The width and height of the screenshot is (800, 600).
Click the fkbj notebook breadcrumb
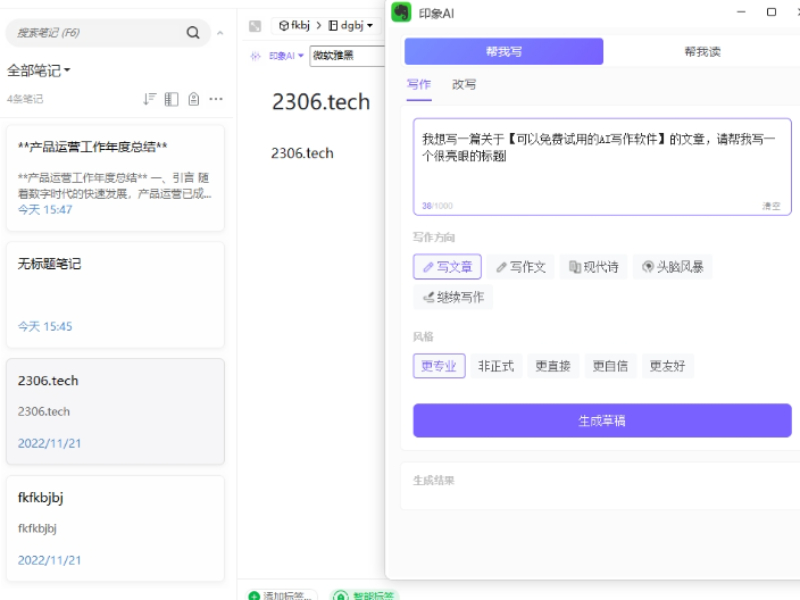[294, 26]
